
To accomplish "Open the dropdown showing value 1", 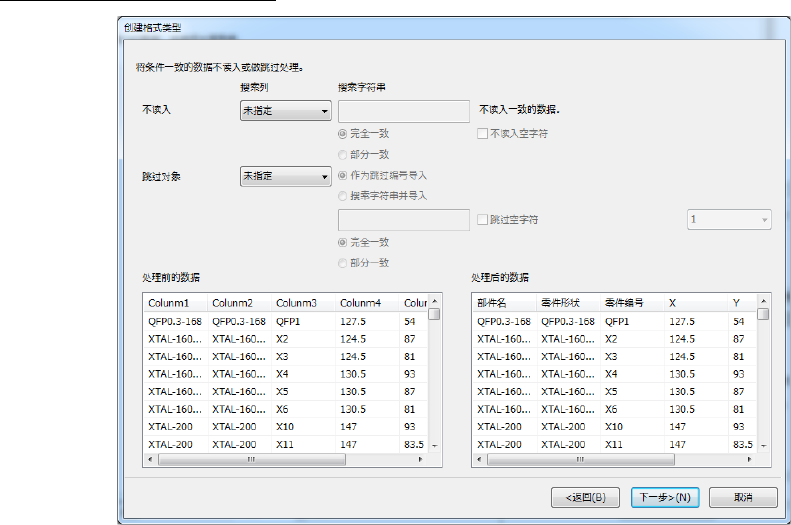I will coord(729,219).
